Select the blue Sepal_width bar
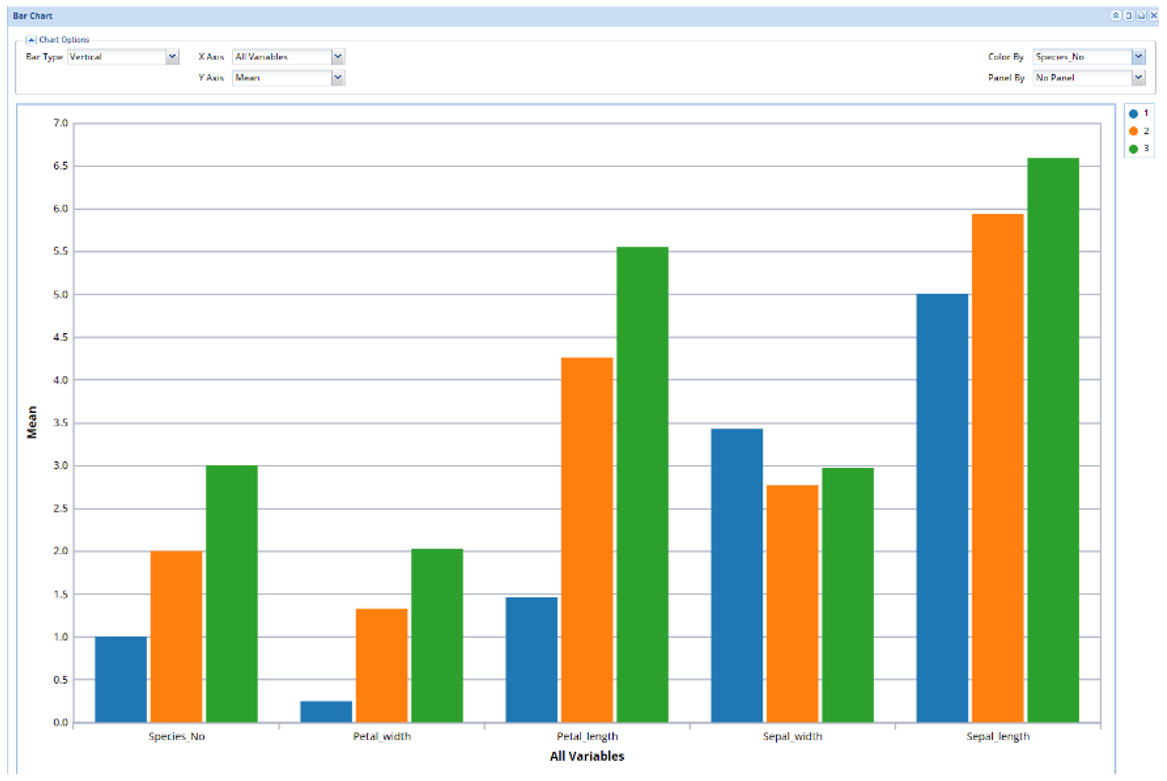The height and width of the screenshot is (781, 1167). 737,575
